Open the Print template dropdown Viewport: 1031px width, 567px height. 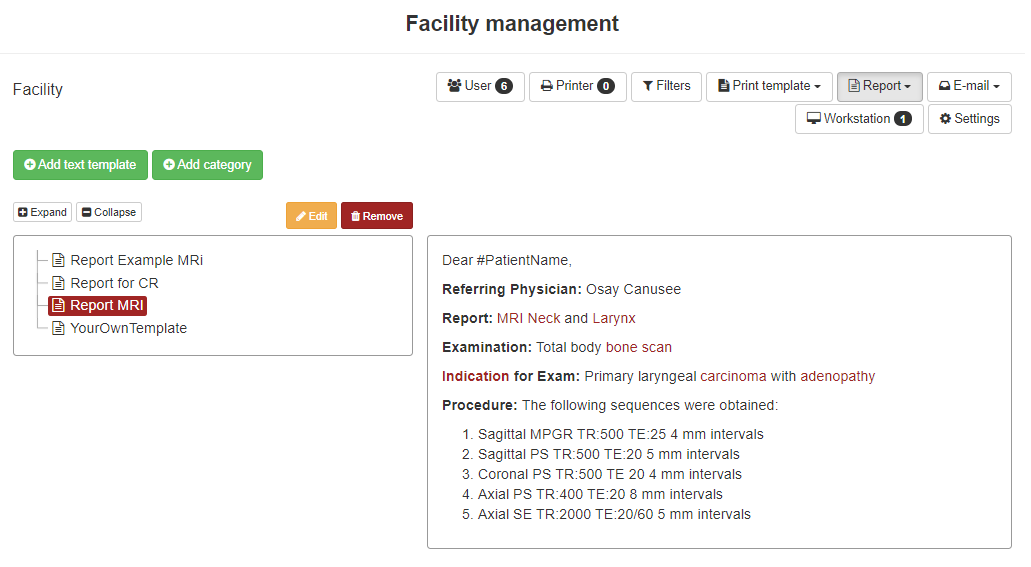[x=769, y=86]
